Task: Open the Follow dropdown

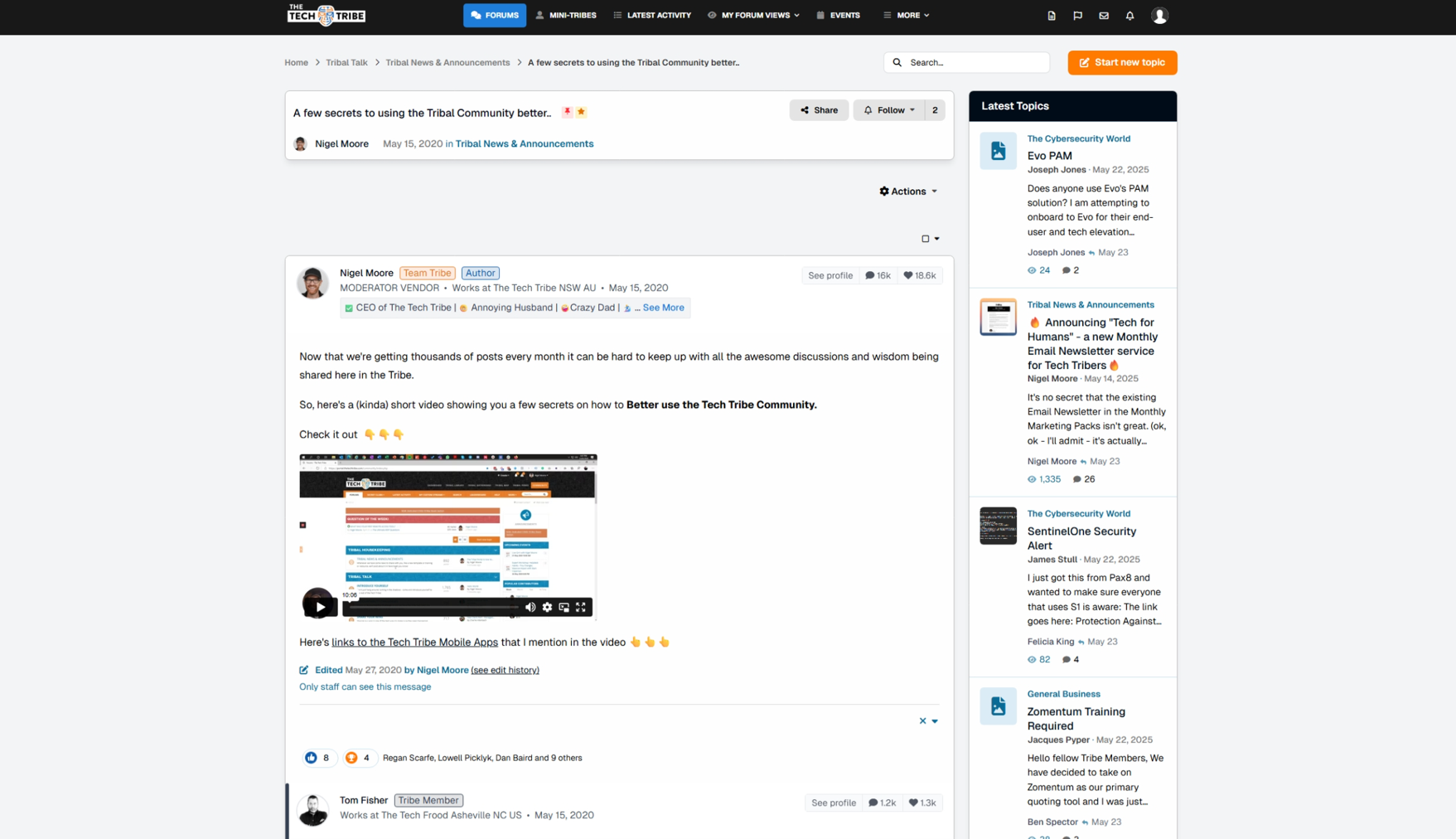Action: 888,109
